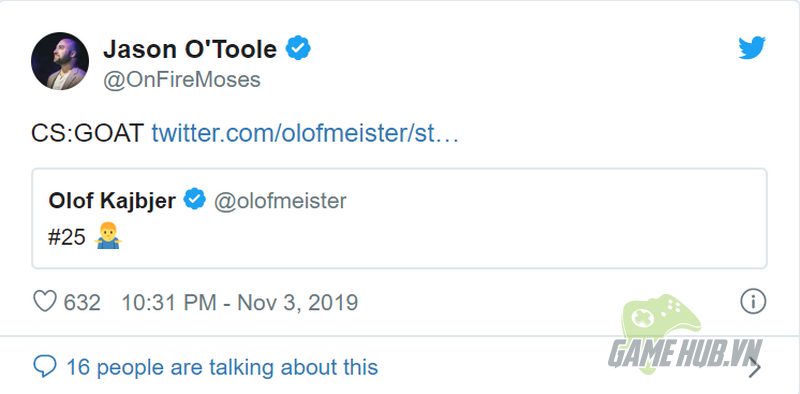Open "16 people are talking about this"
Screen dimensions: 800x394
(222, 367)
